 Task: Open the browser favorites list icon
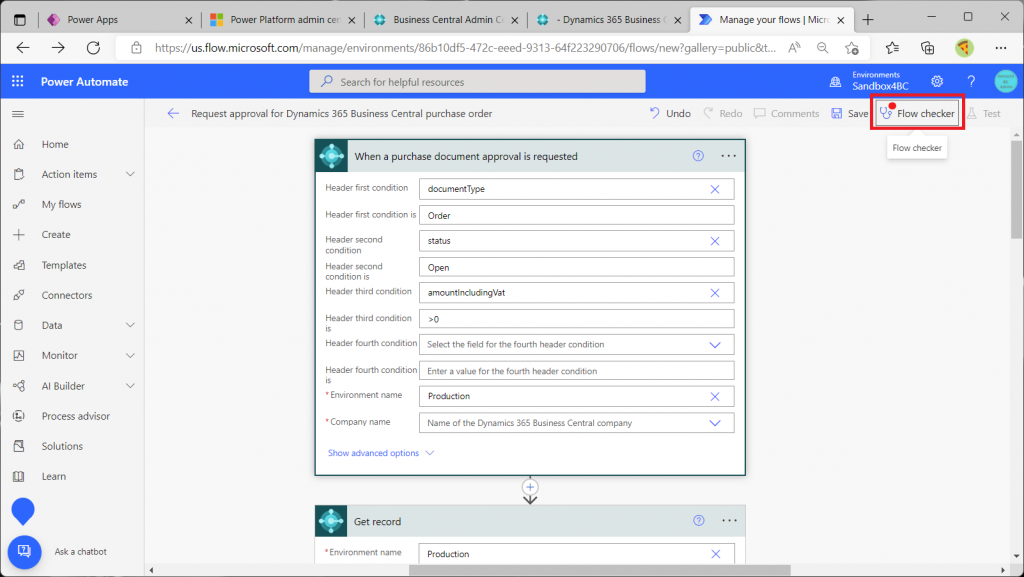[x=892, y=48]
